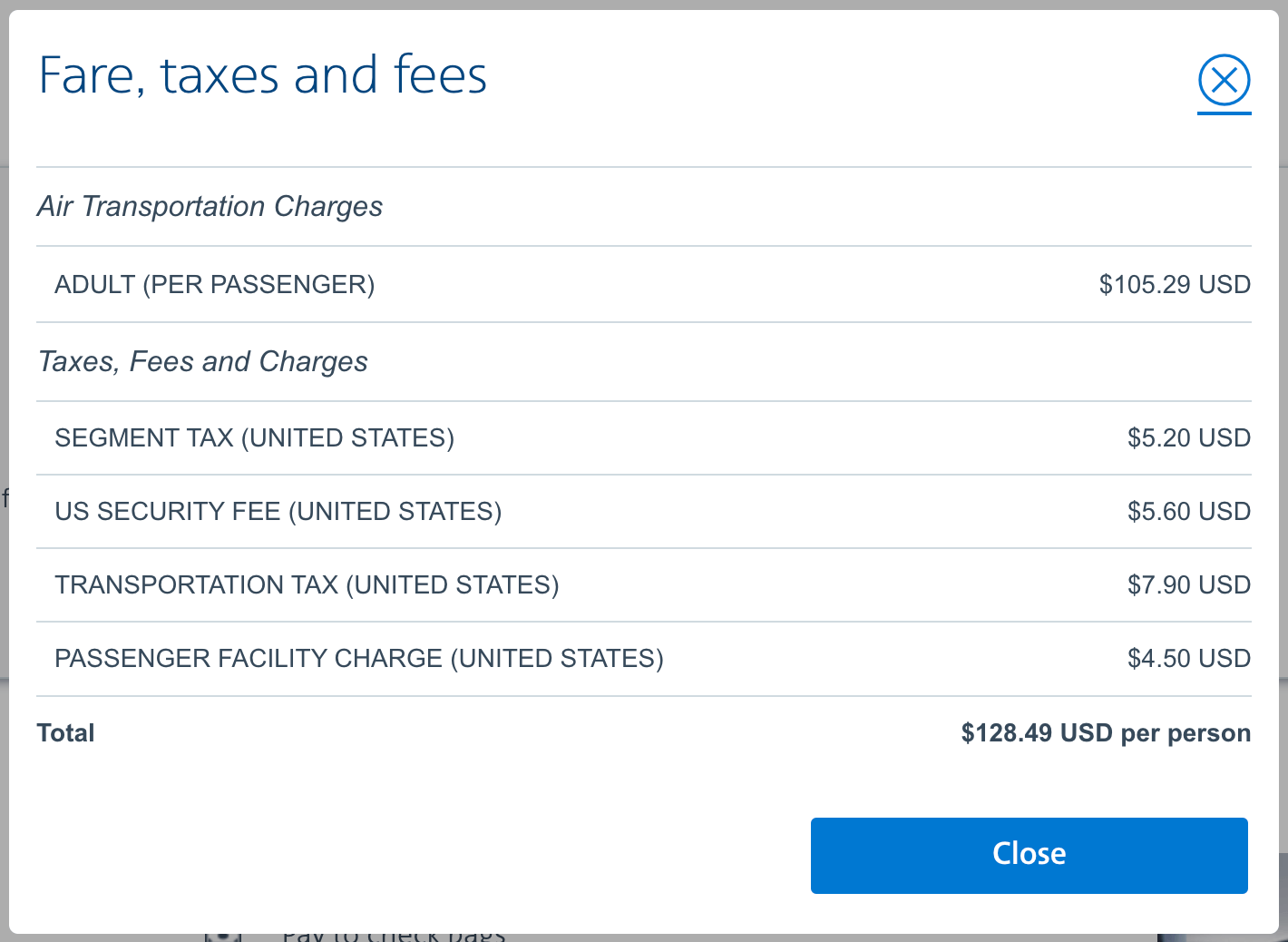This screenshot has height=942, width=1288.
Task: Click the ADULT (PER PASSENGER) row label
Action: [214, 285]
